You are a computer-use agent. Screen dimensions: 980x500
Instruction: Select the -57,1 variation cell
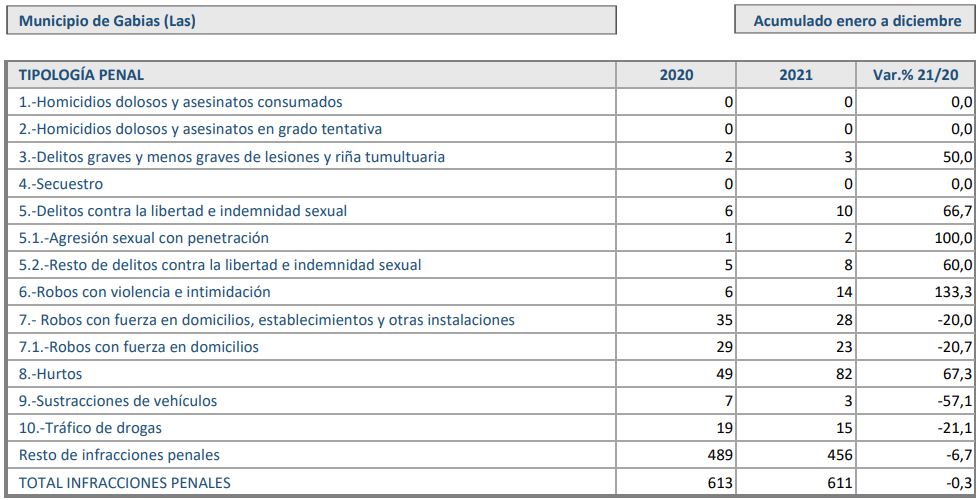pyautogui.click(x=952, y=401)
